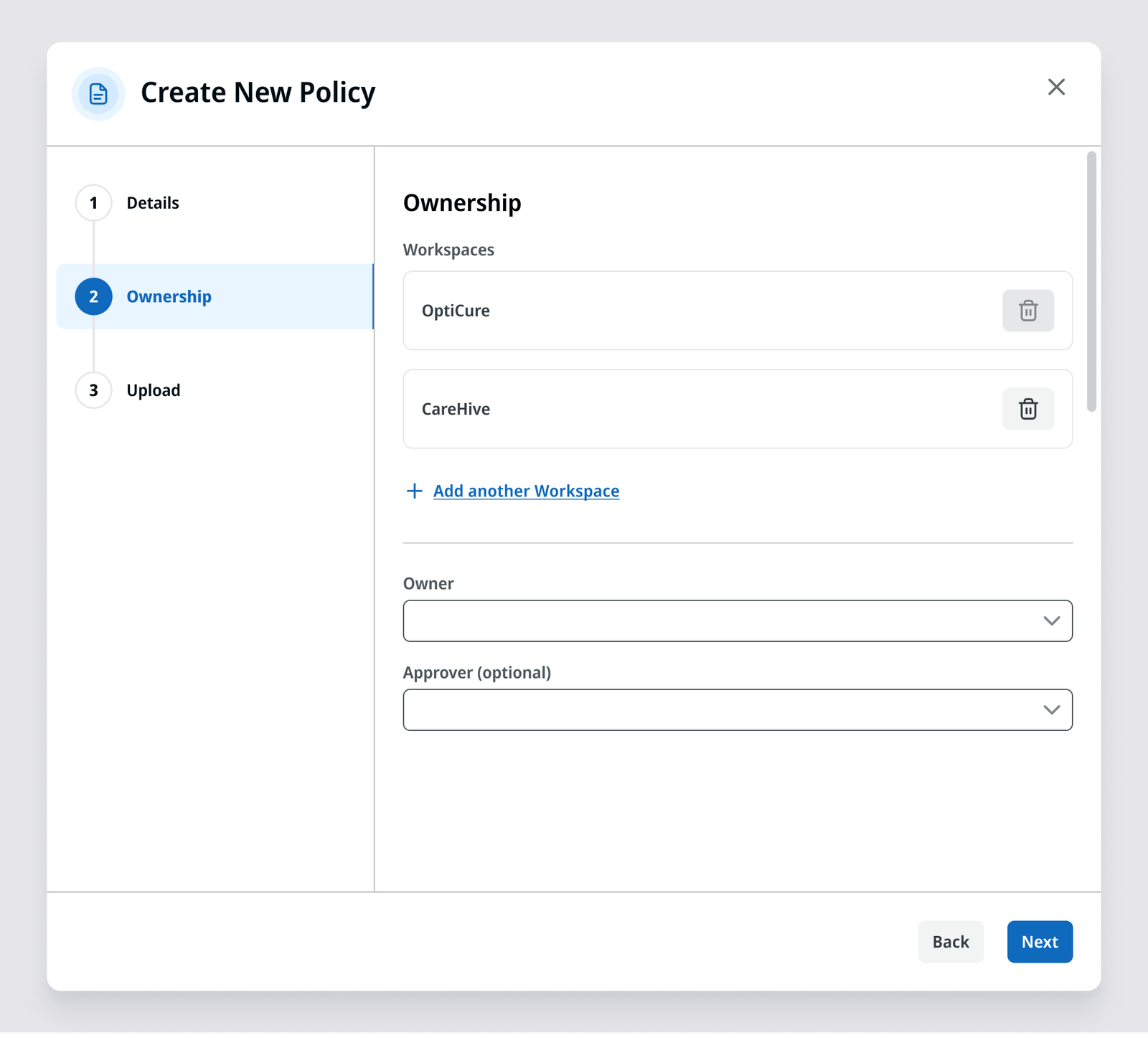The width and height of the screenshot is (1148, 1038).
Task: Click the Owner dropdown chevron arrow
Action: pyautogui.click(x=1052, y=621)
